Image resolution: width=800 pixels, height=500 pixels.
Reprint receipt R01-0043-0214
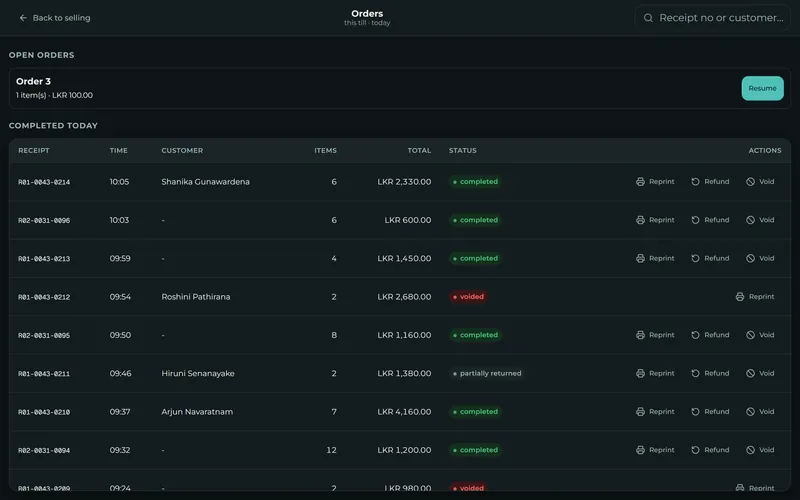pos(655,182)
